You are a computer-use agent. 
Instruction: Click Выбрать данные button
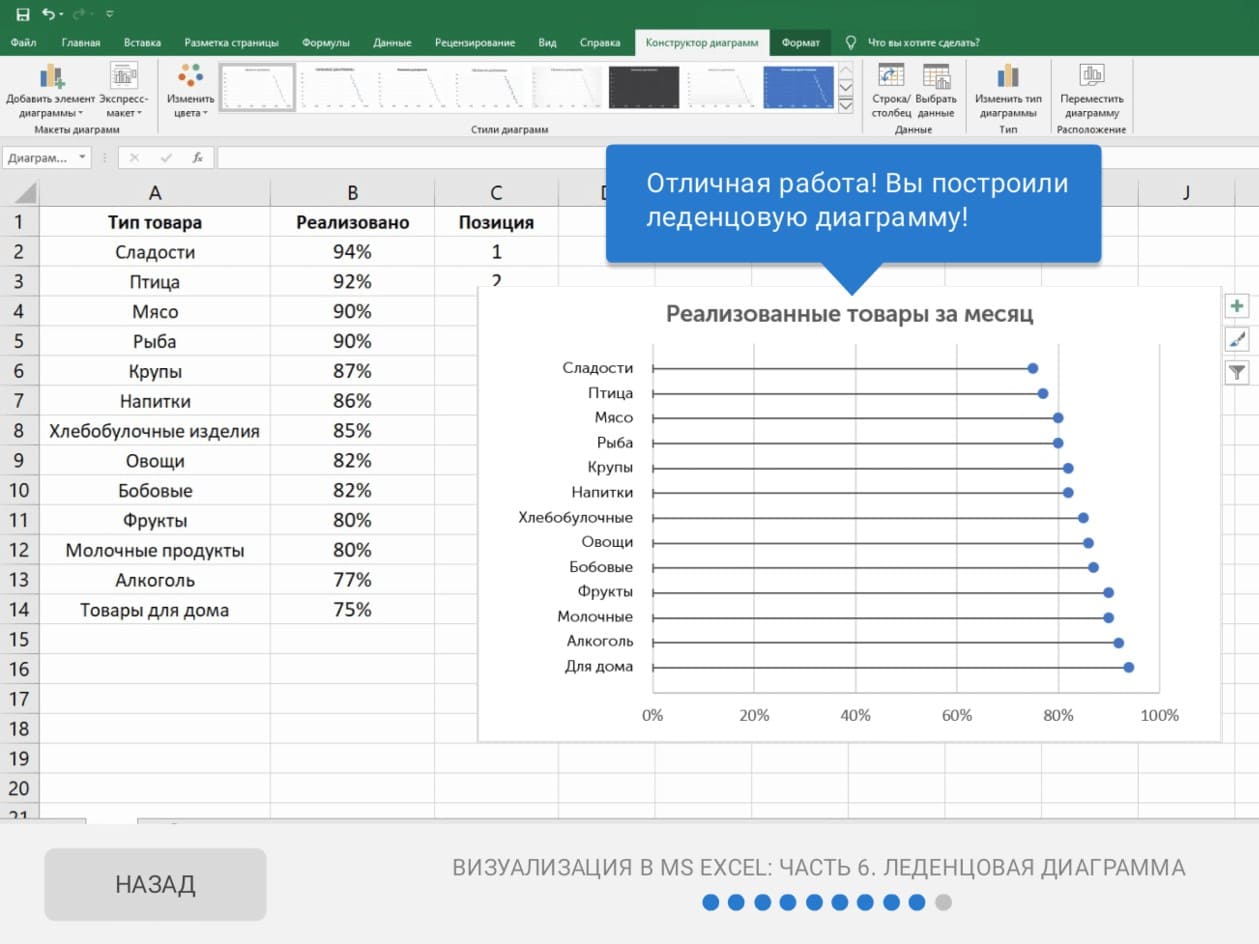point(936,91)
